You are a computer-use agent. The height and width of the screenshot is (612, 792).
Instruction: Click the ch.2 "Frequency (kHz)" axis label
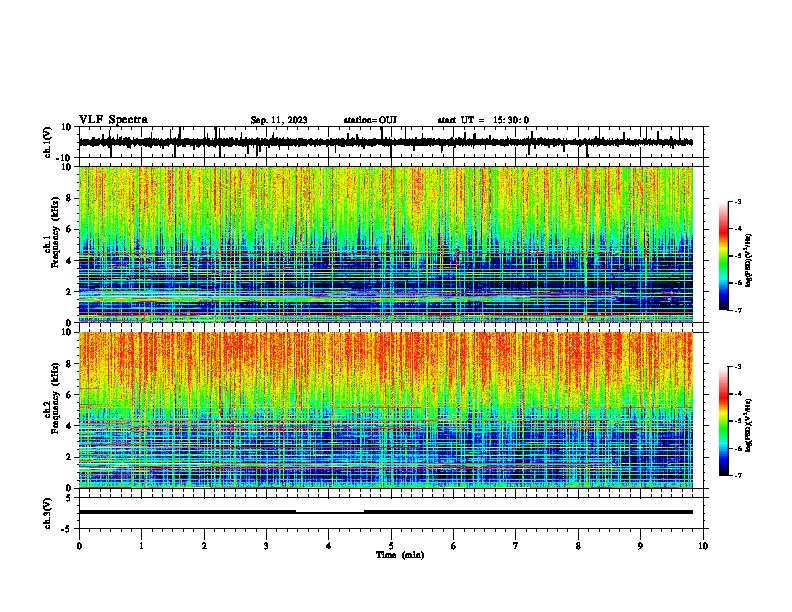pos(55,398)
